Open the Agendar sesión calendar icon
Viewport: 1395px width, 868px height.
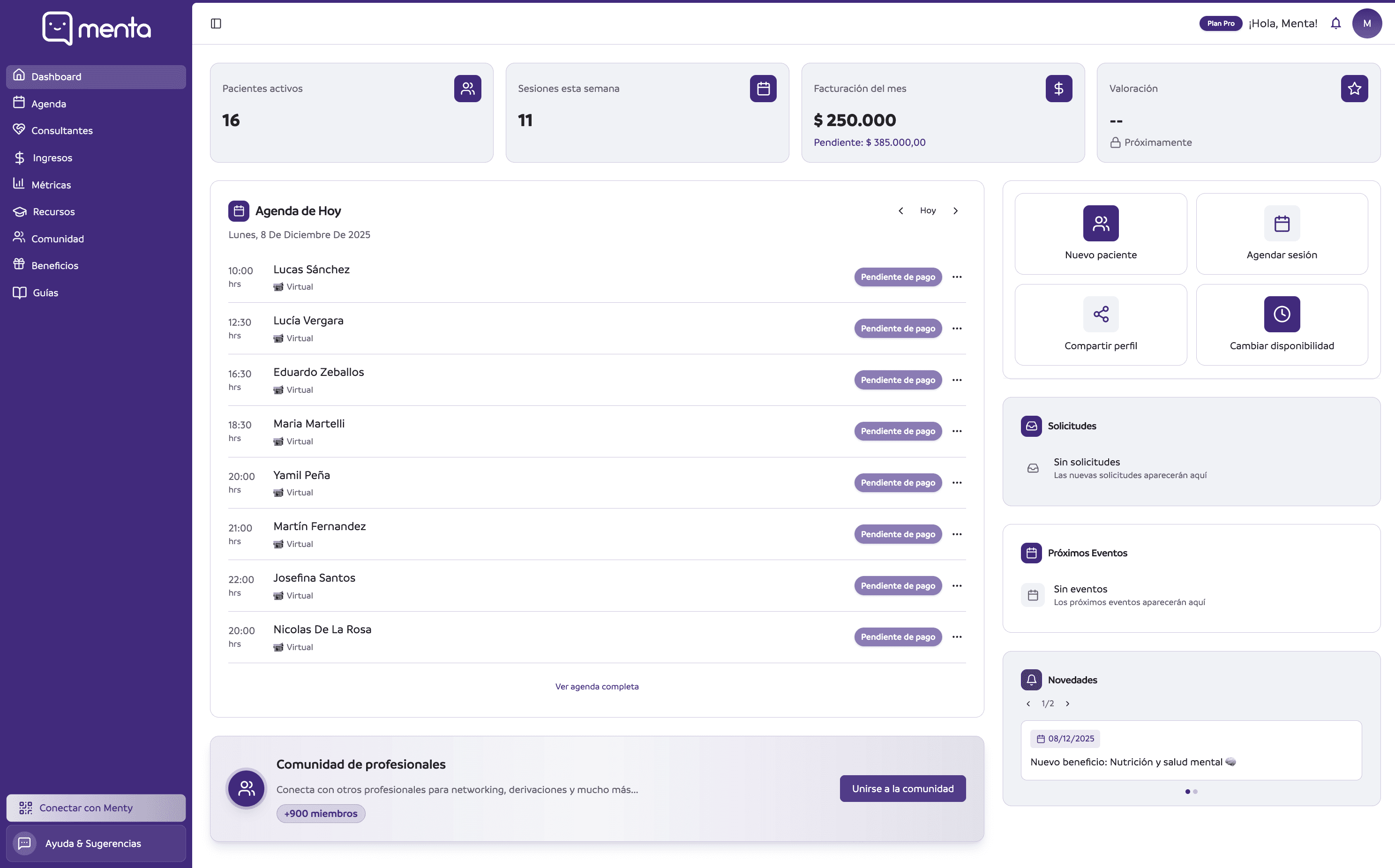pos(1282,223)
